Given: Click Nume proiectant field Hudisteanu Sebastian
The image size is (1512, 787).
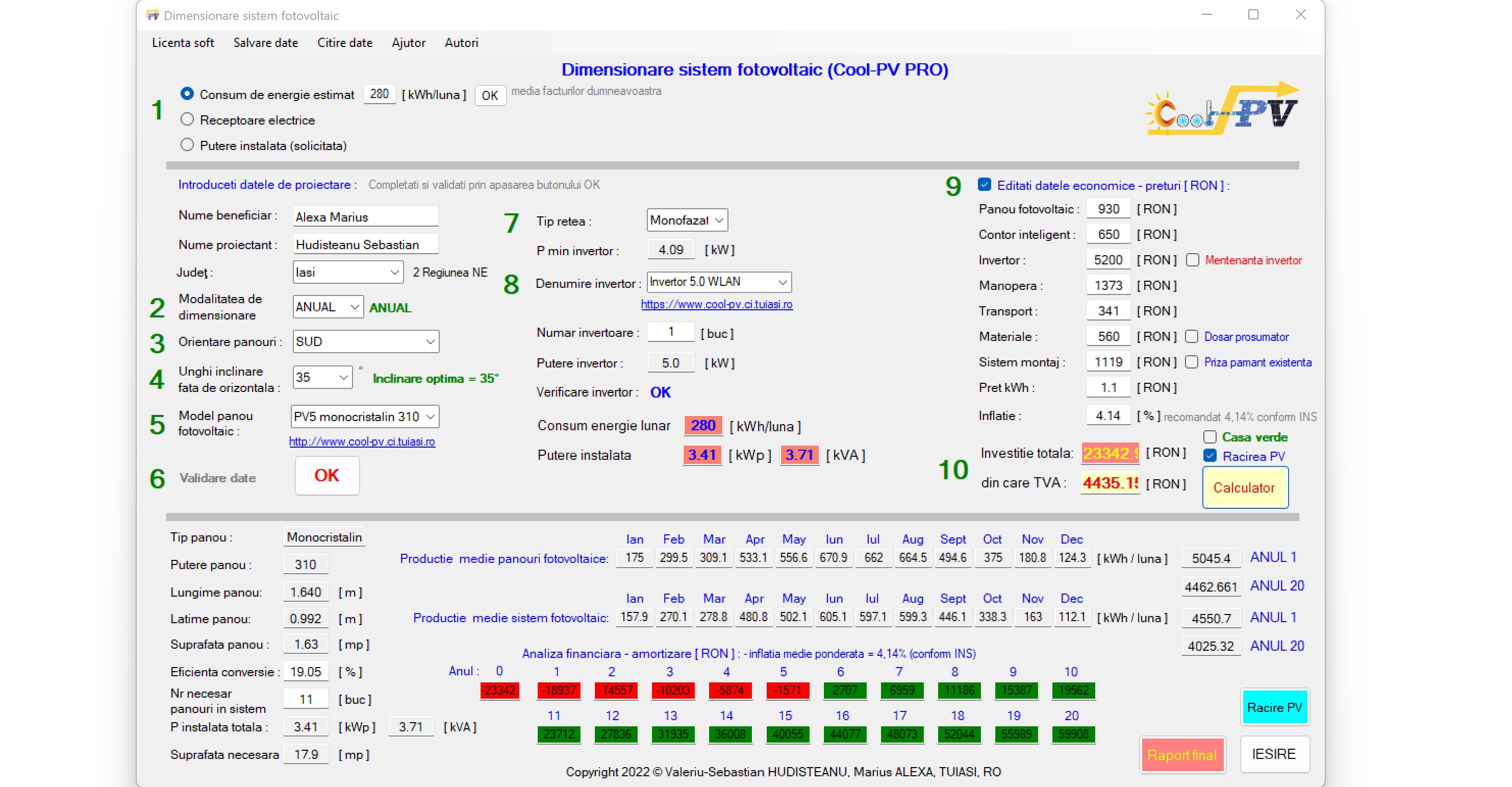Looking at the screenshot, I should pyautogui.click(x=366, y=244).
